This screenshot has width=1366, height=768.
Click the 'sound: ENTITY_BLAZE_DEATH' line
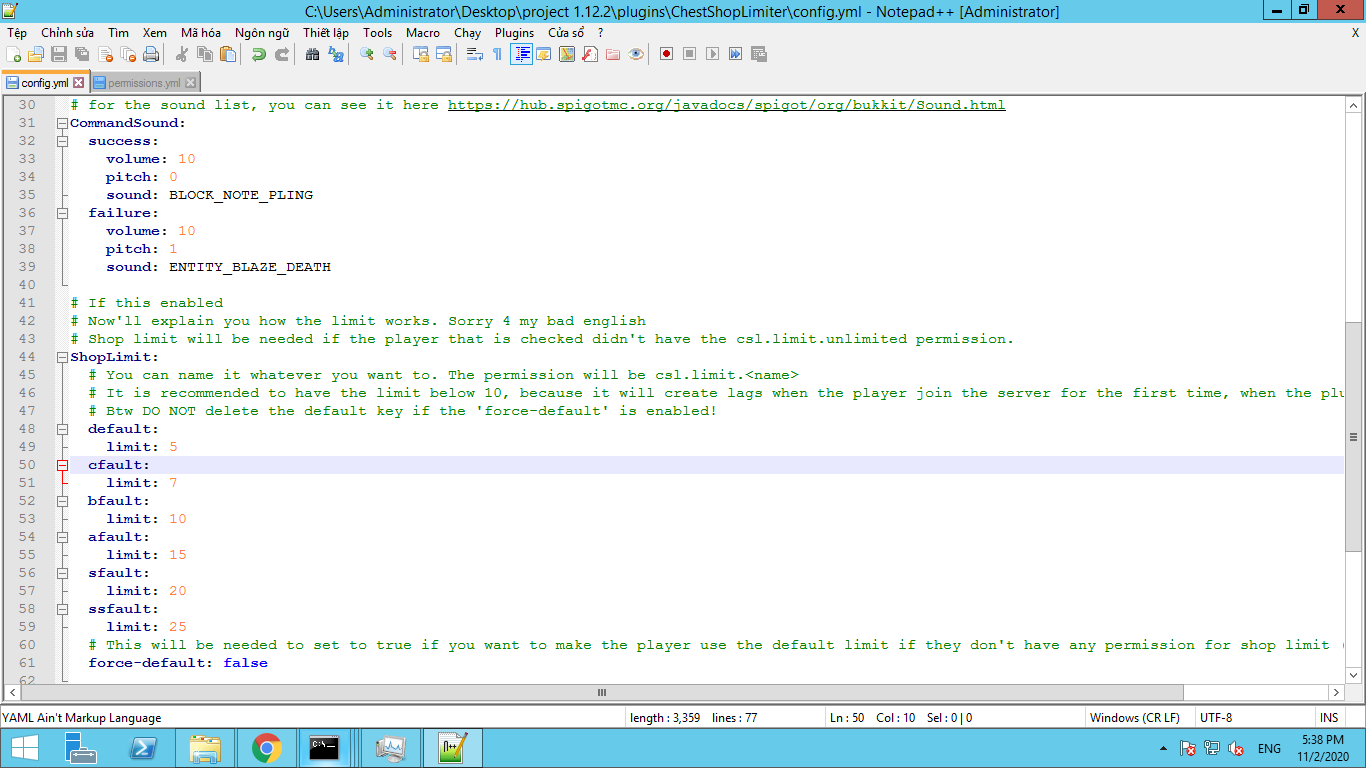218,267
